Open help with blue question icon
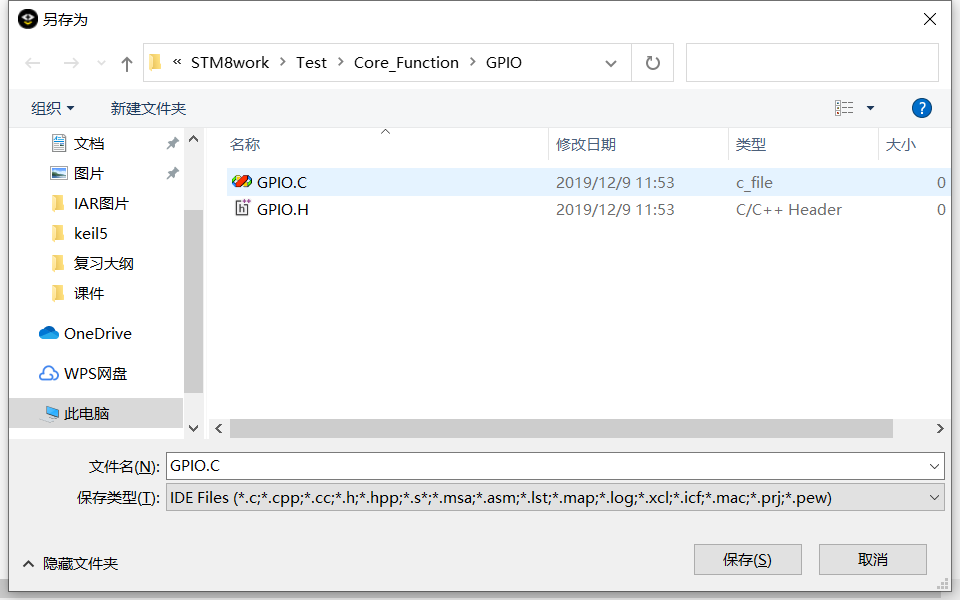This screenshot has width=960, height=600. pos(921,108)
